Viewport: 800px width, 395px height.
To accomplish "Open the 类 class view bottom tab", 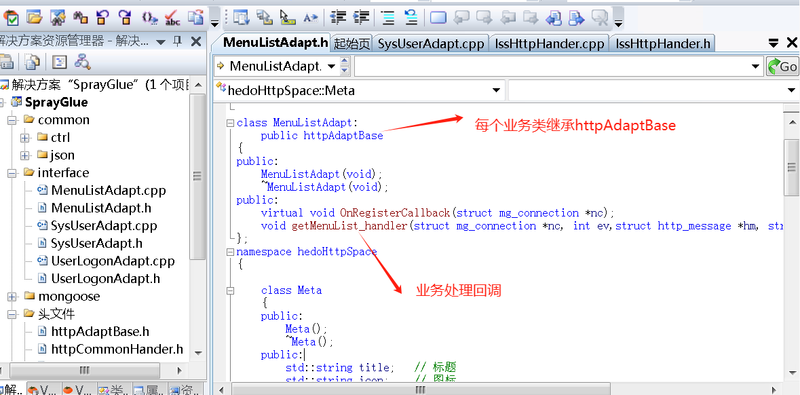I will [x=113, y=389].
